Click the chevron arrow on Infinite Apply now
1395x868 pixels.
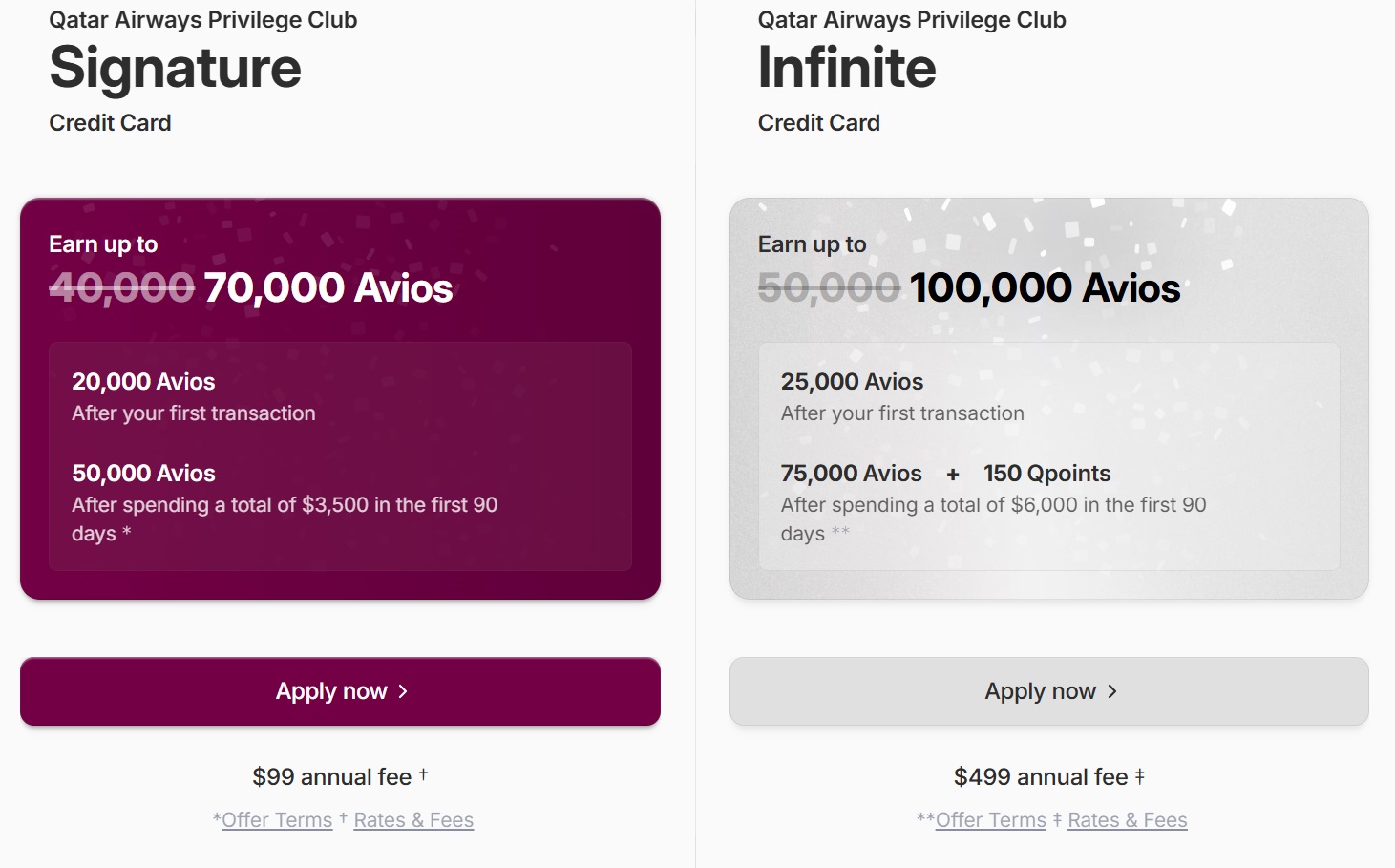[x=1112, y=691]
